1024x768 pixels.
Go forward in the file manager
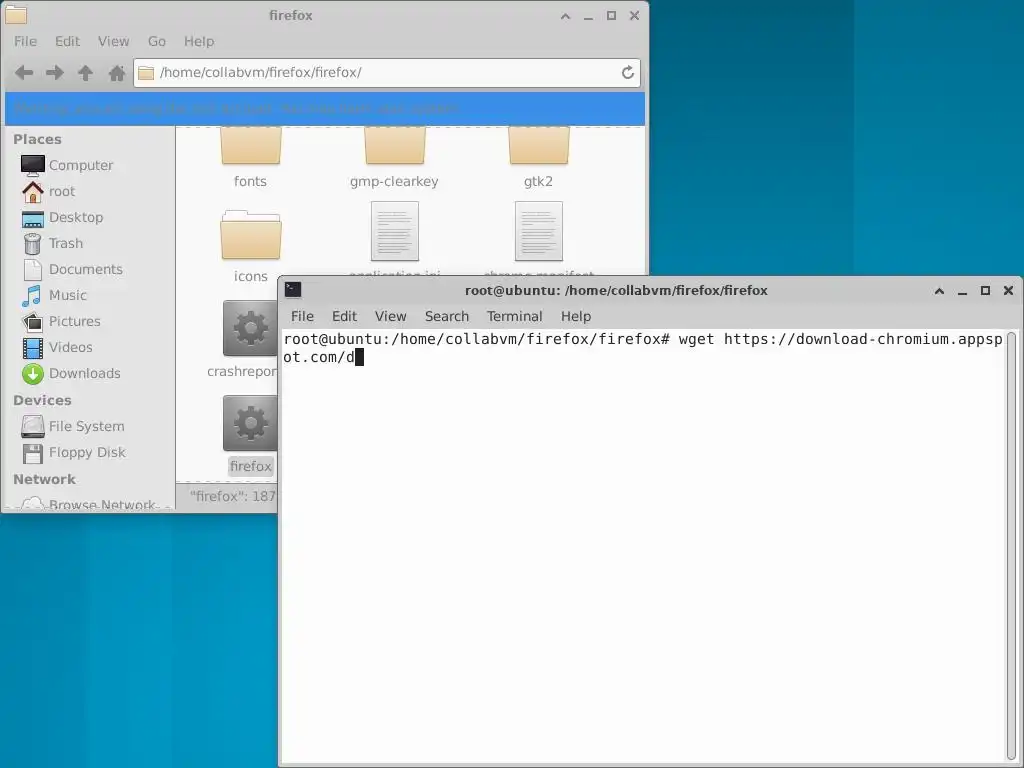[55, 72]
